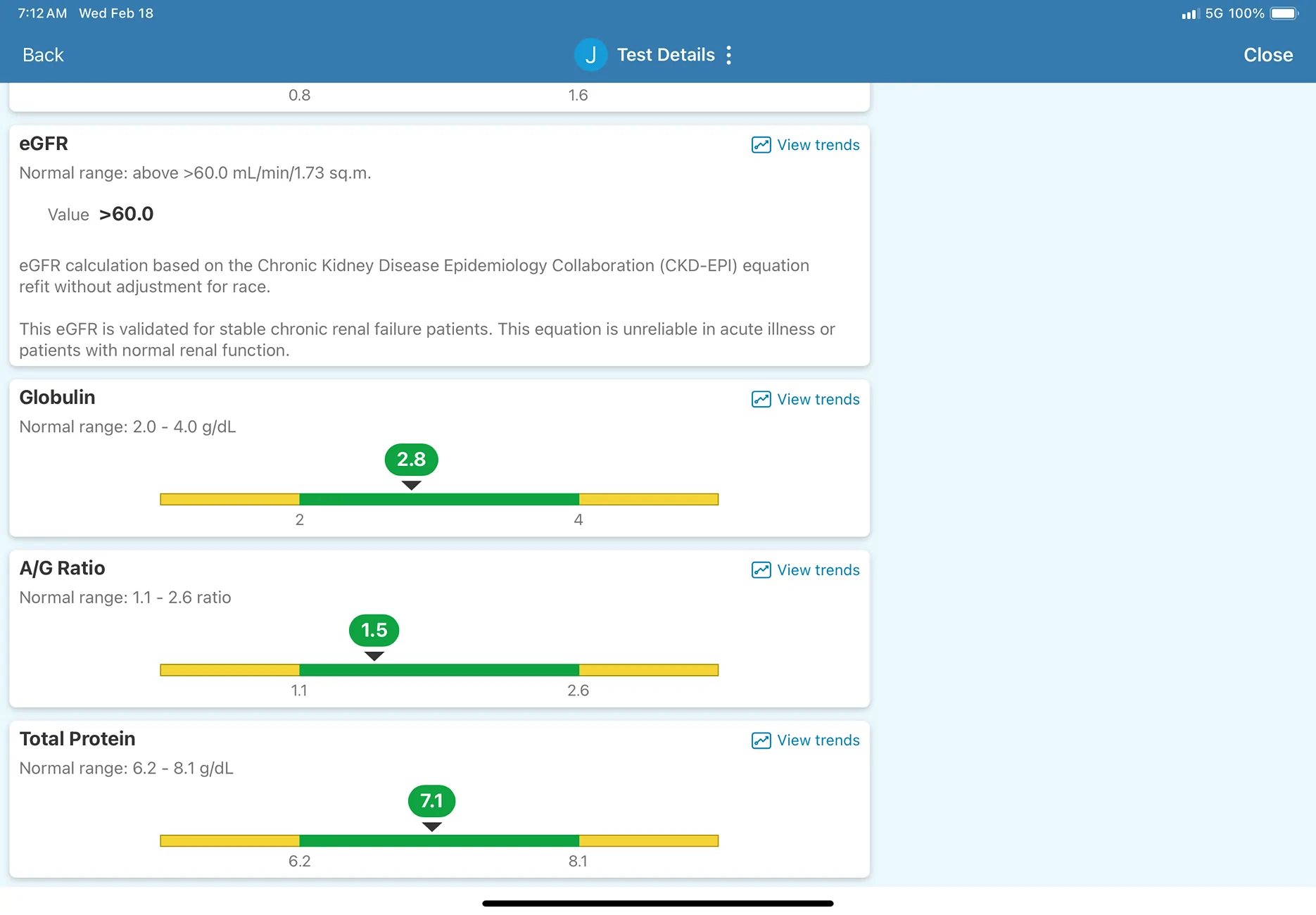Tap the cellular signal strength icon
The height and width of the screenshot is (915, 1316).
tap(1190, 13)
